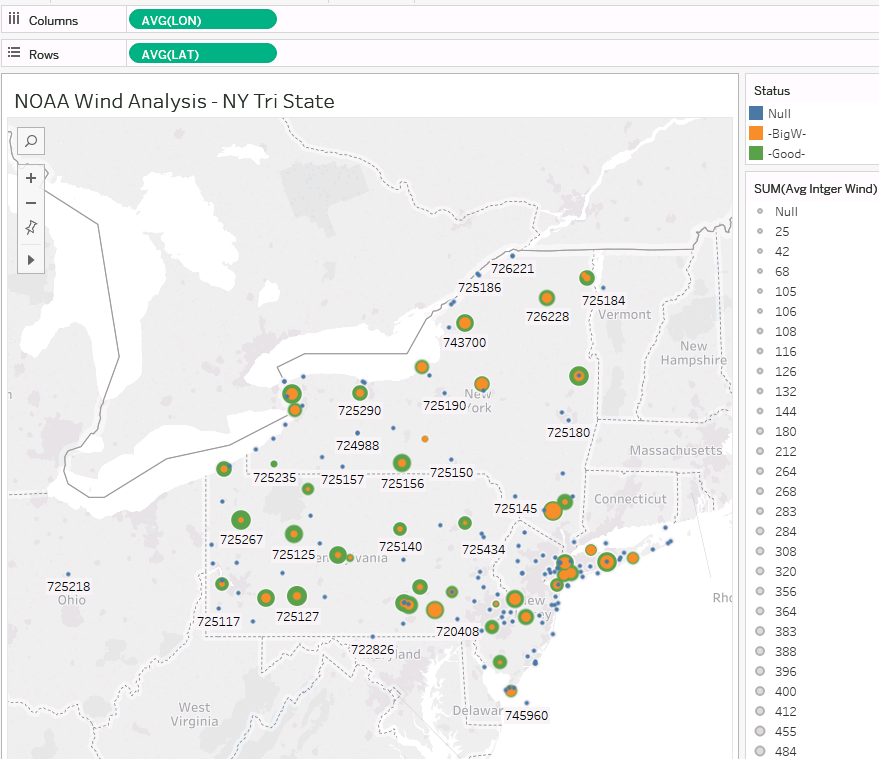Viewport: 879px width, 759px height.
Task: Click the Columns shelf icon
Action: pyautogui.click(x=14, y=20)
